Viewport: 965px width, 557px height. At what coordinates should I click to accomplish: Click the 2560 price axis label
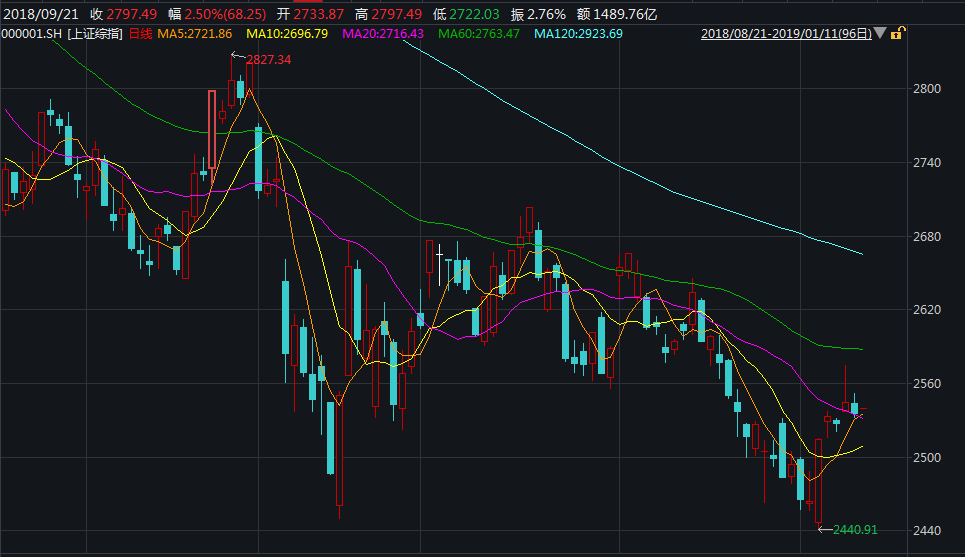927,384
